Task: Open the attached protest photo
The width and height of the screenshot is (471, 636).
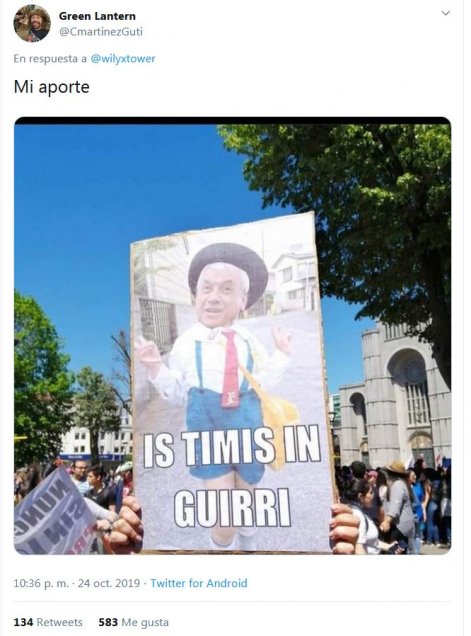Action: point(232,335)
